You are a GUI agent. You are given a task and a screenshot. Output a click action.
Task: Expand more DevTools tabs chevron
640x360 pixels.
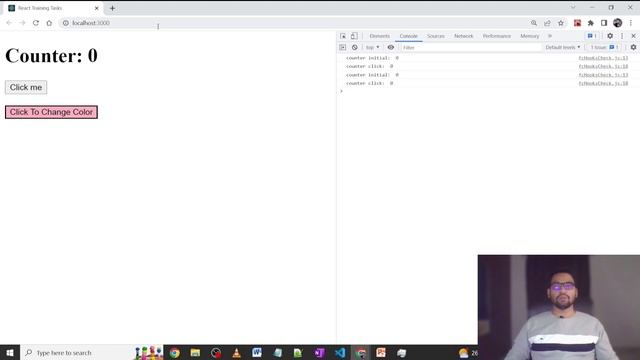550,36
